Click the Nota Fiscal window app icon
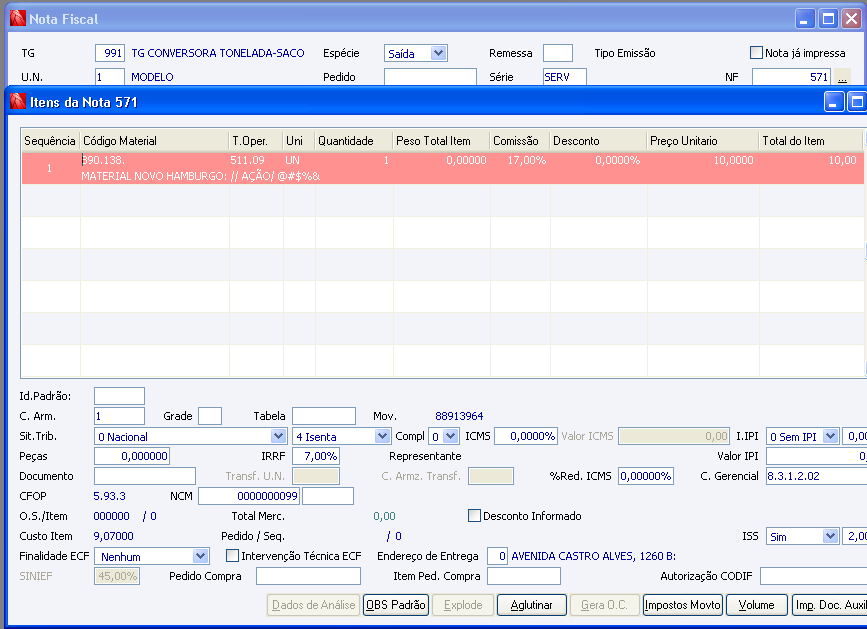867x629 pixels. [17, 18]
